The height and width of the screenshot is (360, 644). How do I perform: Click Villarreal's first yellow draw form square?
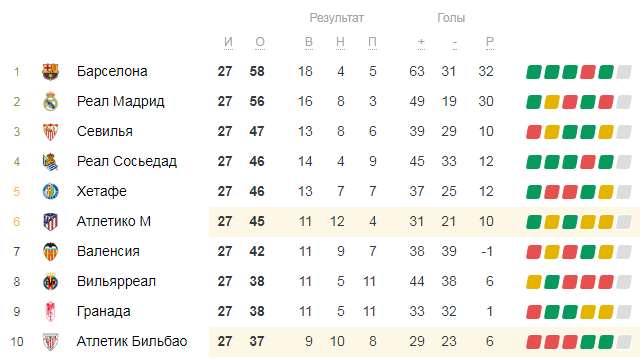[x=534, y=282]
